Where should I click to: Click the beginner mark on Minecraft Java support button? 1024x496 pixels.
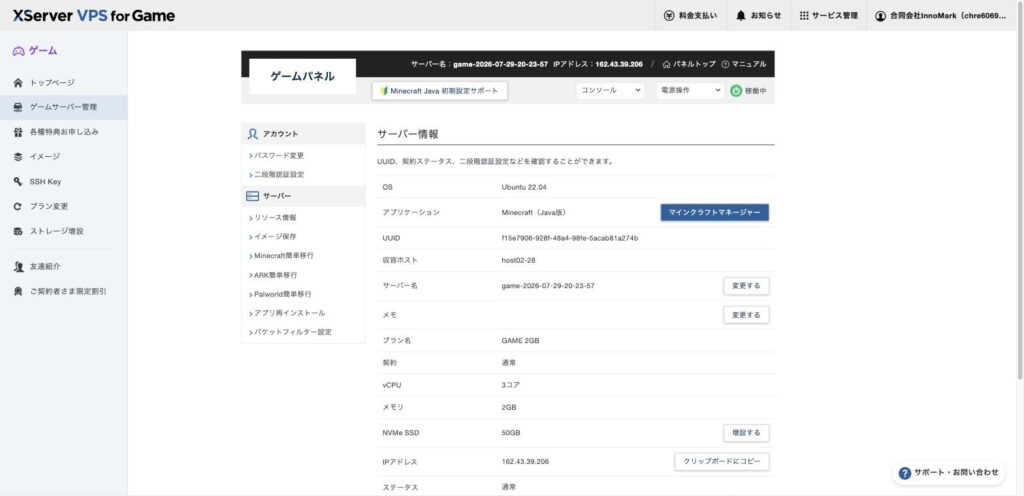pos(384,91)
